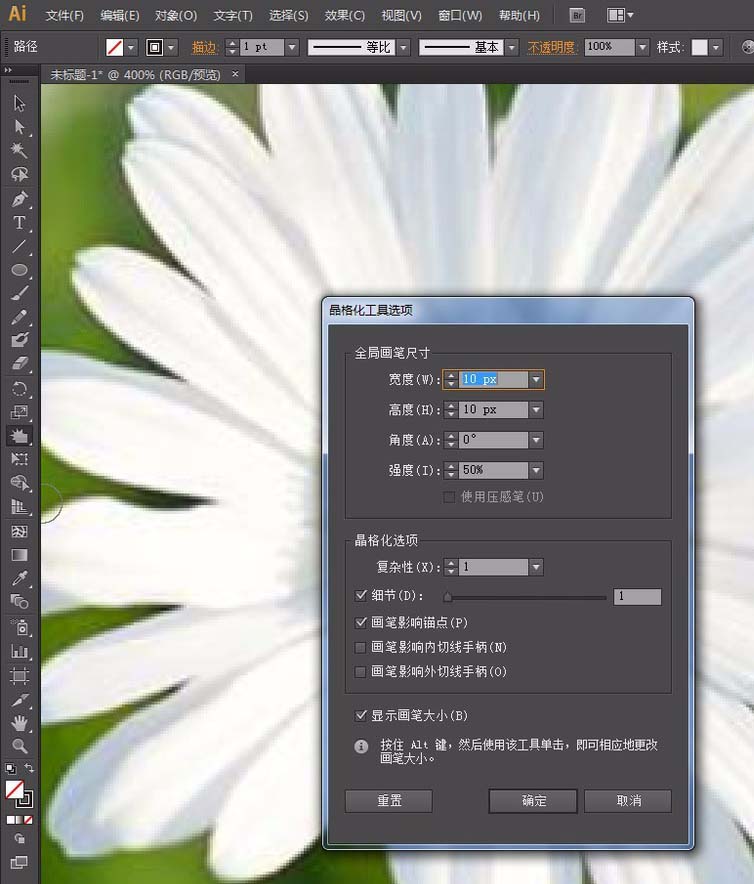Click the fill color swatch in control bar
The width and height of the screenshot is (754, 884).
(114, 47)
